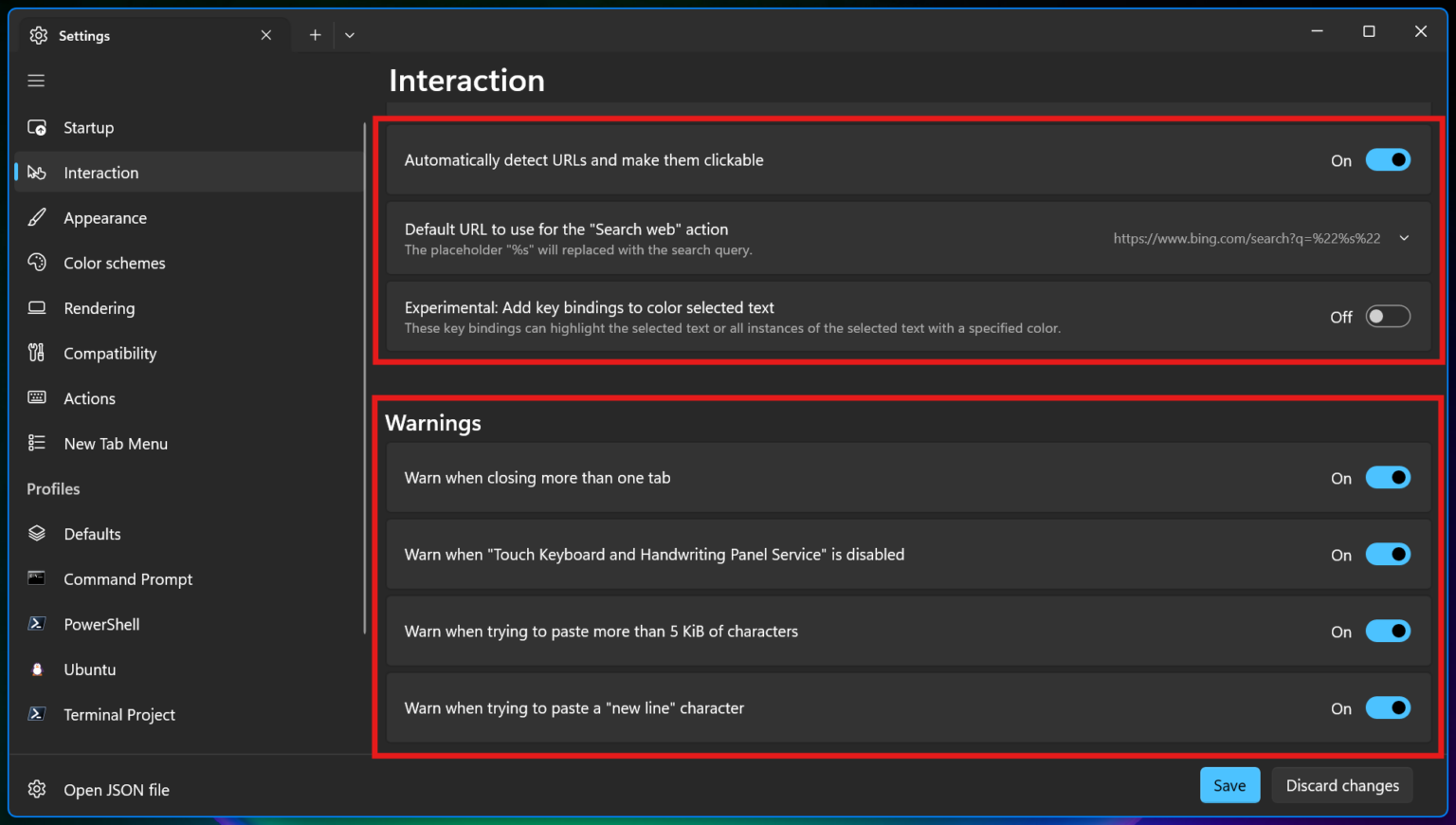Click the Startup icon in sidebar

37,127
